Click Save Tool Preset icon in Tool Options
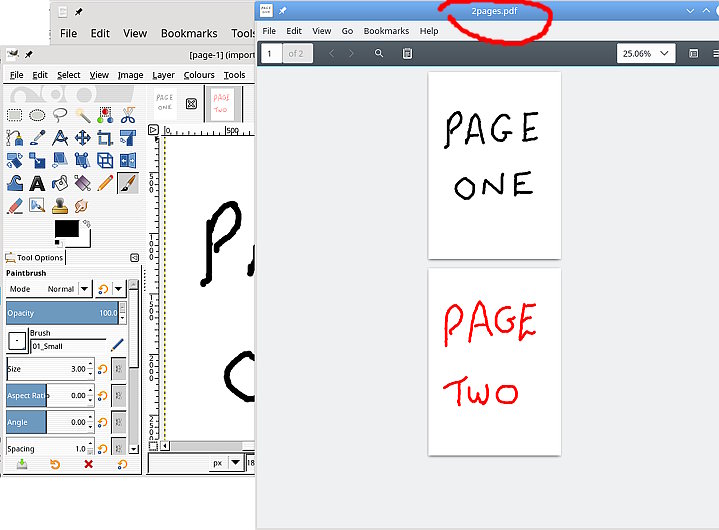719x530 pixels. coord(22,464)
